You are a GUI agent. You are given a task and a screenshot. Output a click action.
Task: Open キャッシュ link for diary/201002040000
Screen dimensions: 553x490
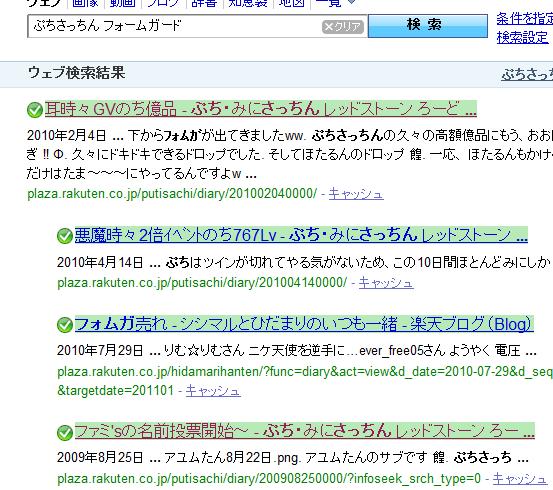(356, 194)
